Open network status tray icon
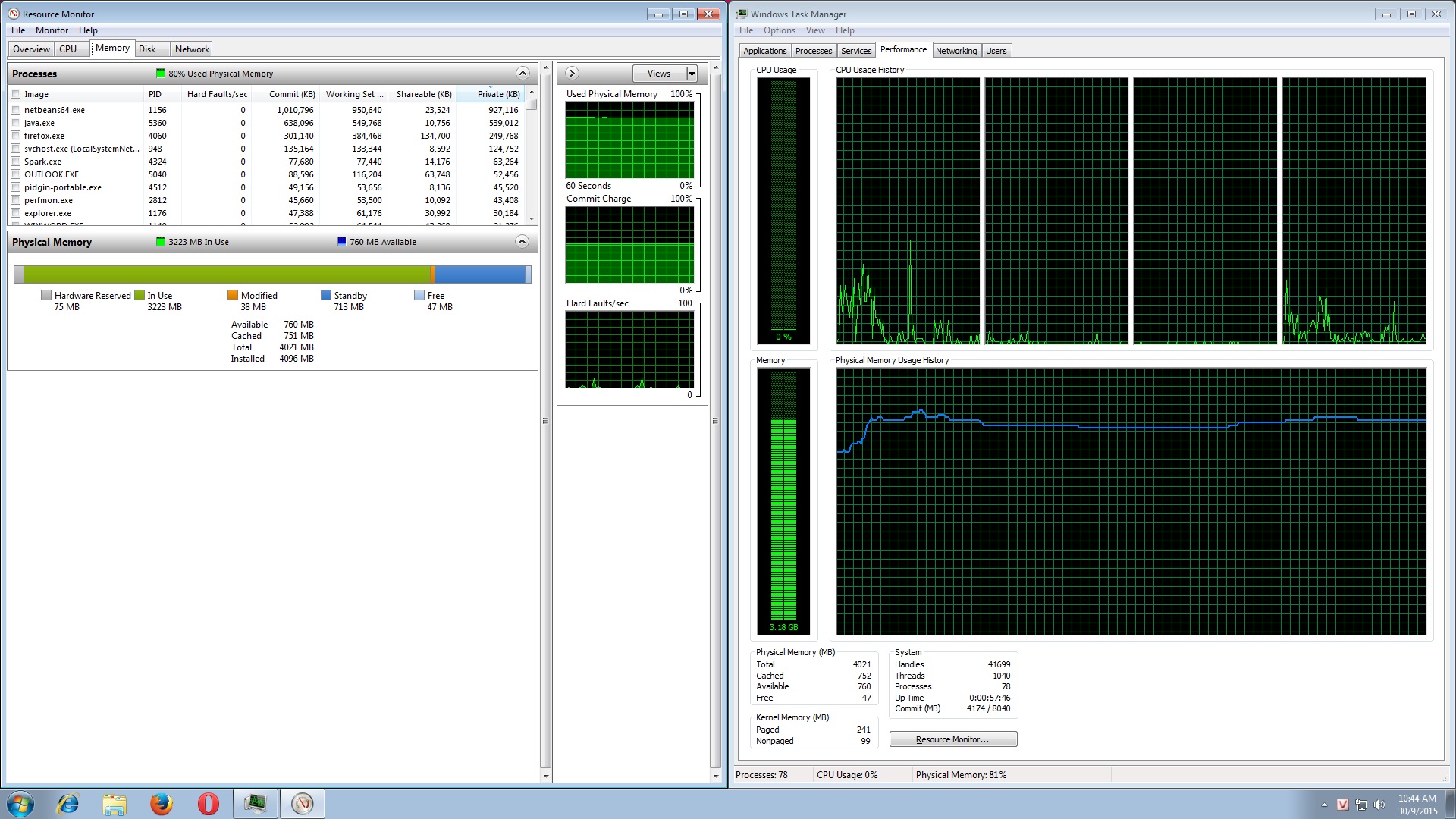This screenshot has width=1456, height=819. tap(1361, 805)
